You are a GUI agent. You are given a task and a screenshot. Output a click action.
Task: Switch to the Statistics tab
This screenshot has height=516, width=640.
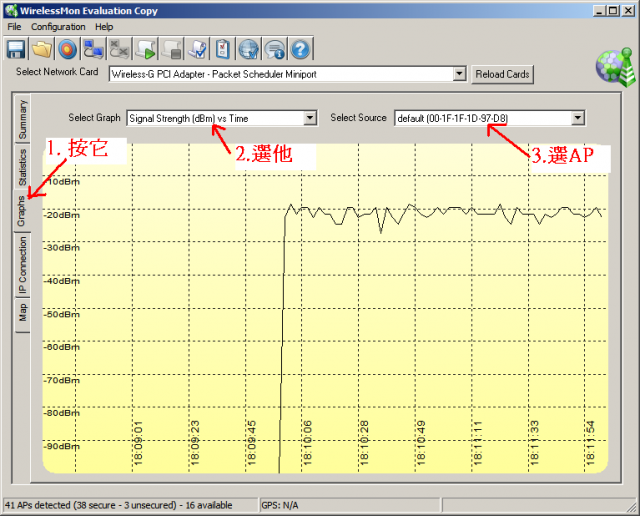(x=22, y=167)
